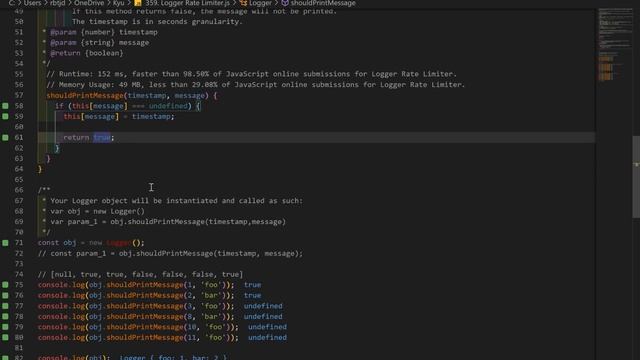Click 'timestamp;' assignment on line 59
Image resolution: width=640 pixels, height=360 pixels.
(x=153, y=116)
